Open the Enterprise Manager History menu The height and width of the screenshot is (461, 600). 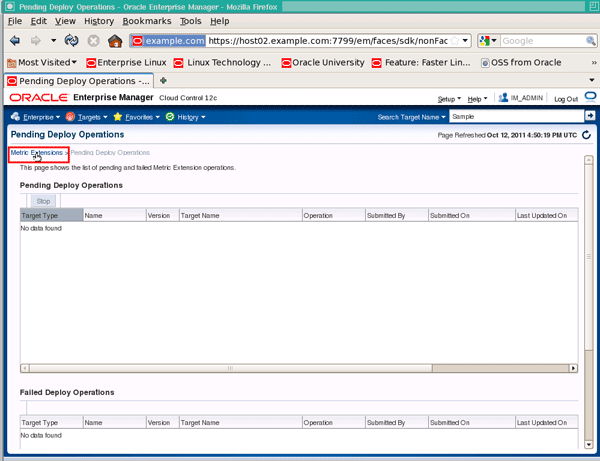pos(185,117)
